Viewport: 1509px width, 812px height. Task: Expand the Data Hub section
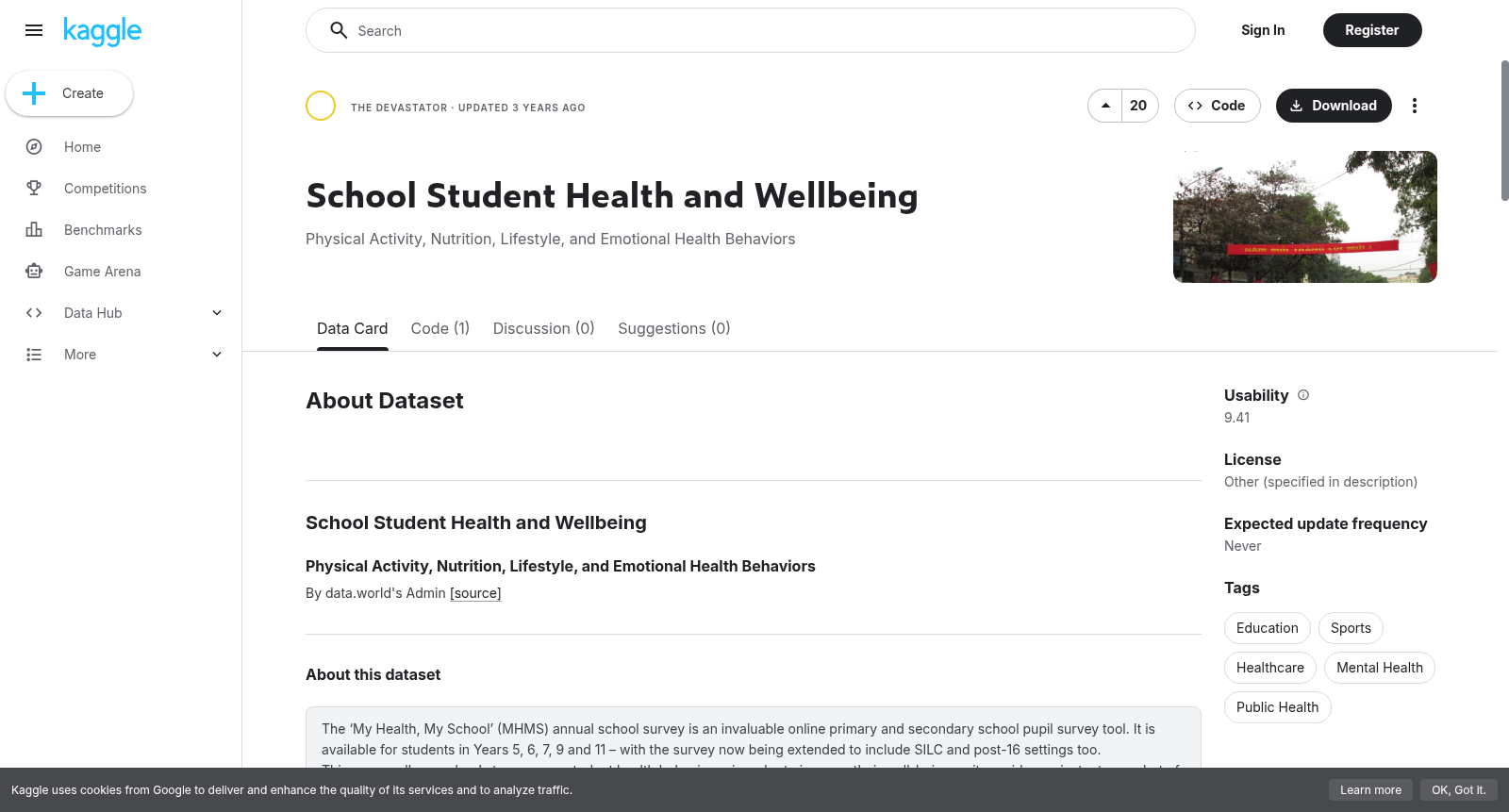click(x=217, y=313)
